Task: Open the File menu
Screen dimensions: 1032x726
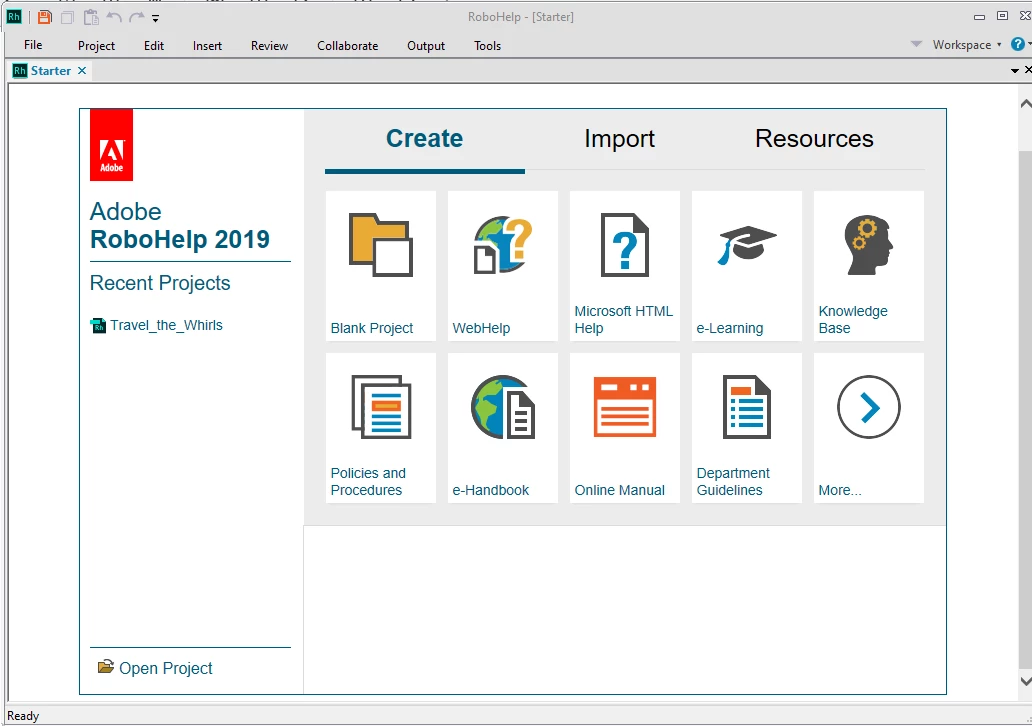Action: 33,45
